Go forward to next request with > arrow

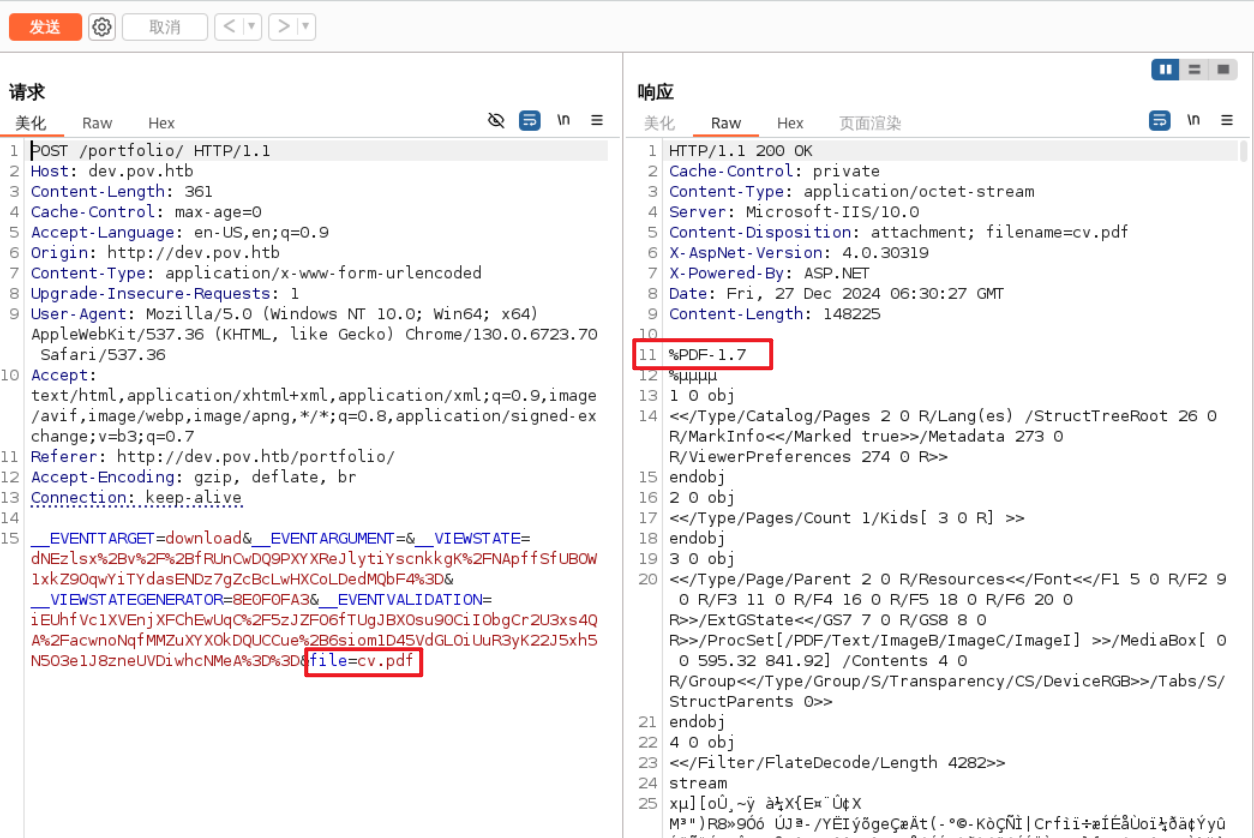(x=284, y=27)
